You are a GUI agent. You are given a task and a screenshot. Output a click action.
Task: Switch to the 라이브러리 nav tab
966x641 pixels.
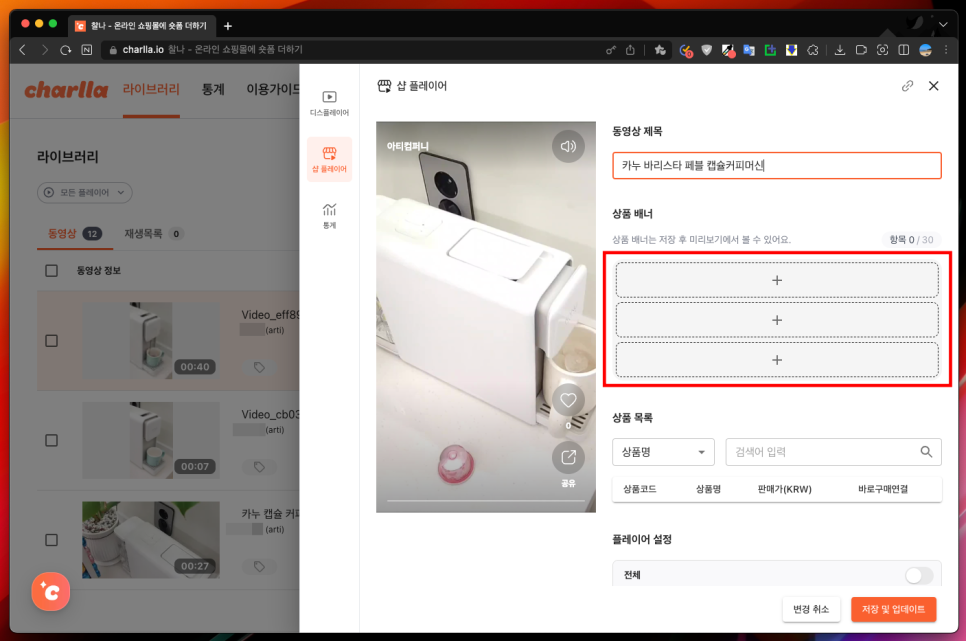(151, 89)
